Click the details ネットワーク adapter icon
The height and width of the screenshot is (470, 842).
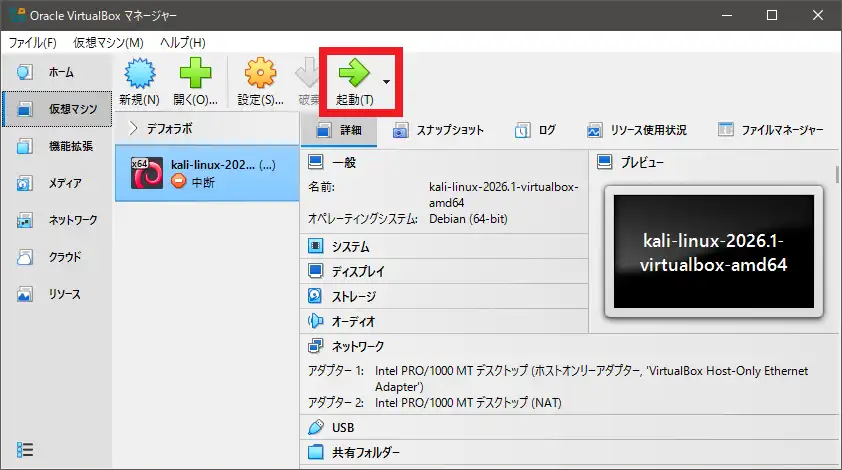coord(316,346)
